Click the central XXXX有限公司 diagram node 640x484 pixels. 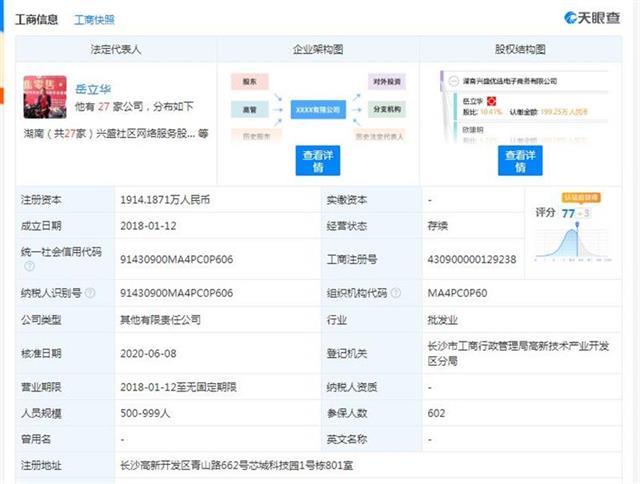tap(318, 109)
